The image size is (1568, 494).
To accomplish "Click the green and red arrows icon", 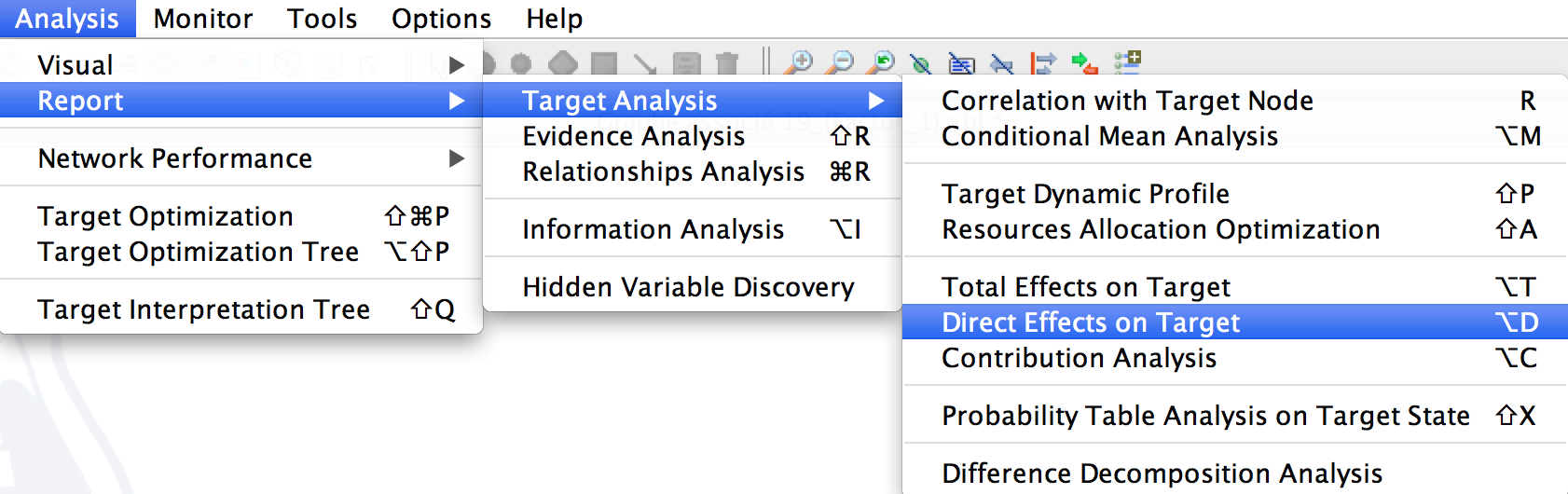I will tap(1084, 63).
